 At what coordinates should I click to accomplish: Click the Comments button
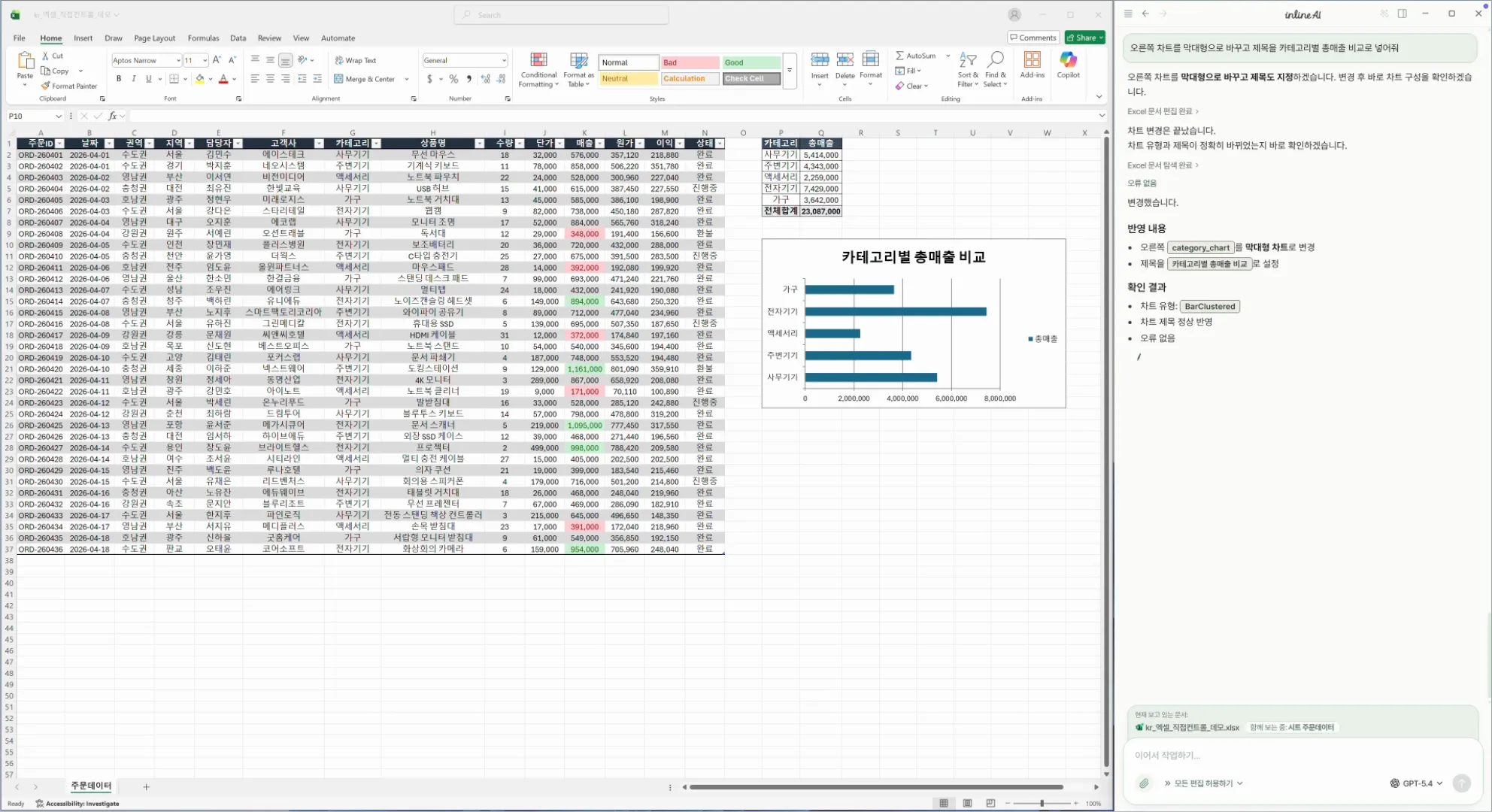1033,38
